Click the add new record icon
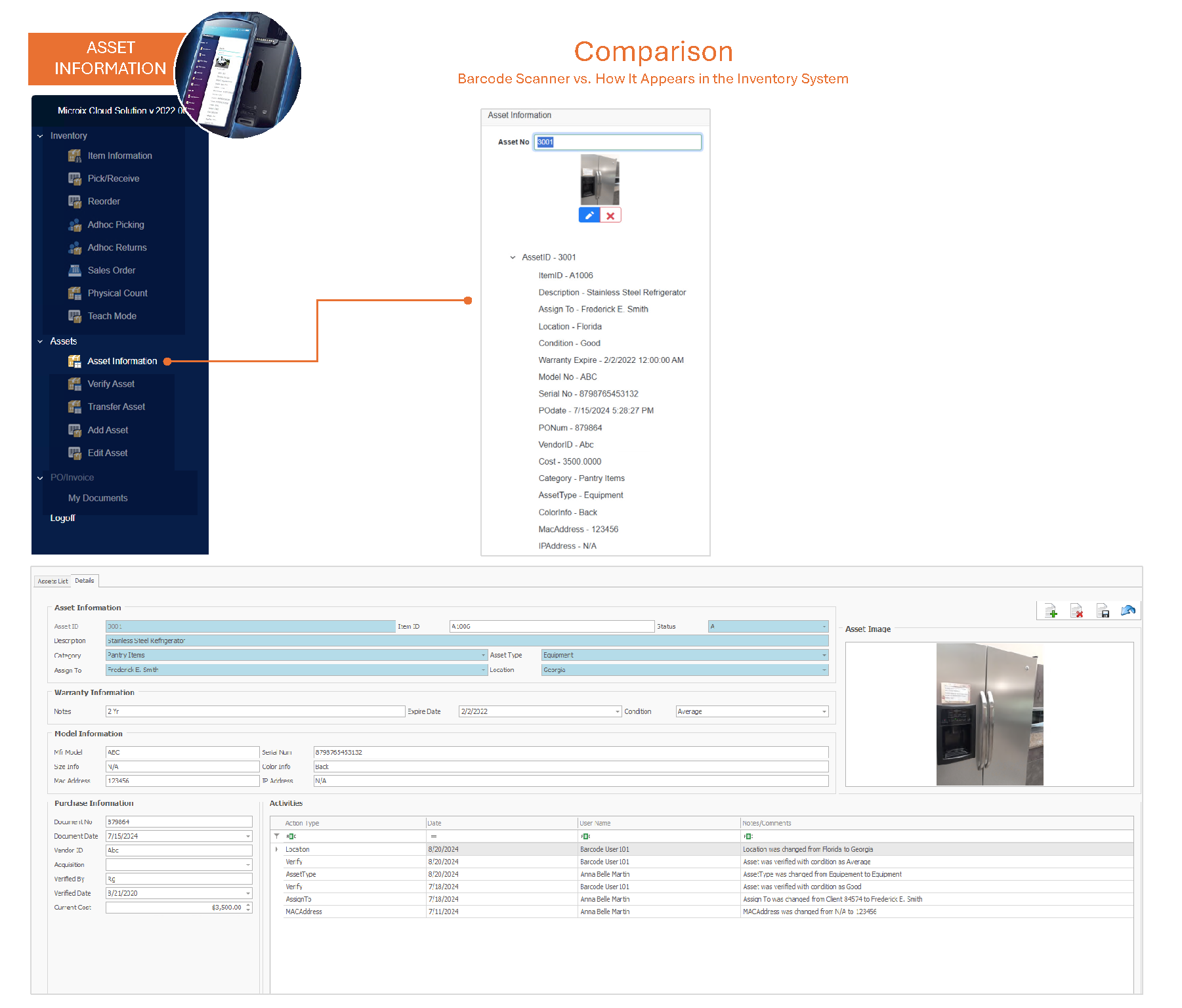The height and width of the screenshot is (1008, 1182). 1051,611
